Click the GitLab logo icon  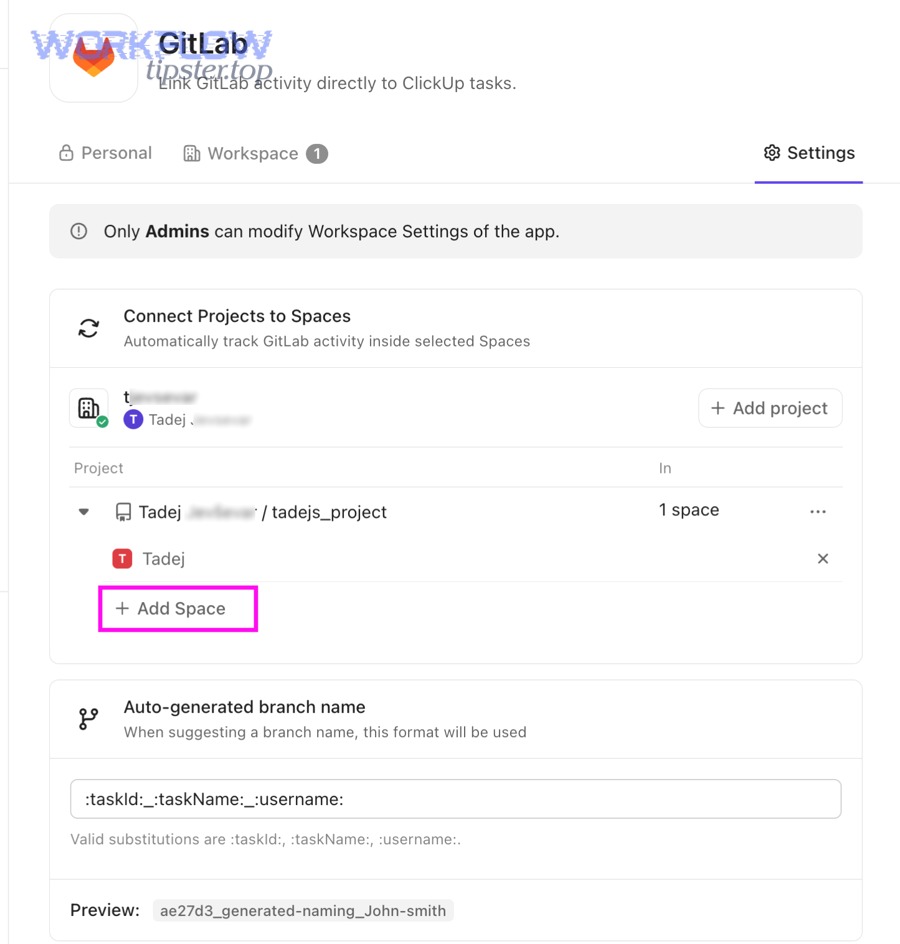(x=92, y=56)
